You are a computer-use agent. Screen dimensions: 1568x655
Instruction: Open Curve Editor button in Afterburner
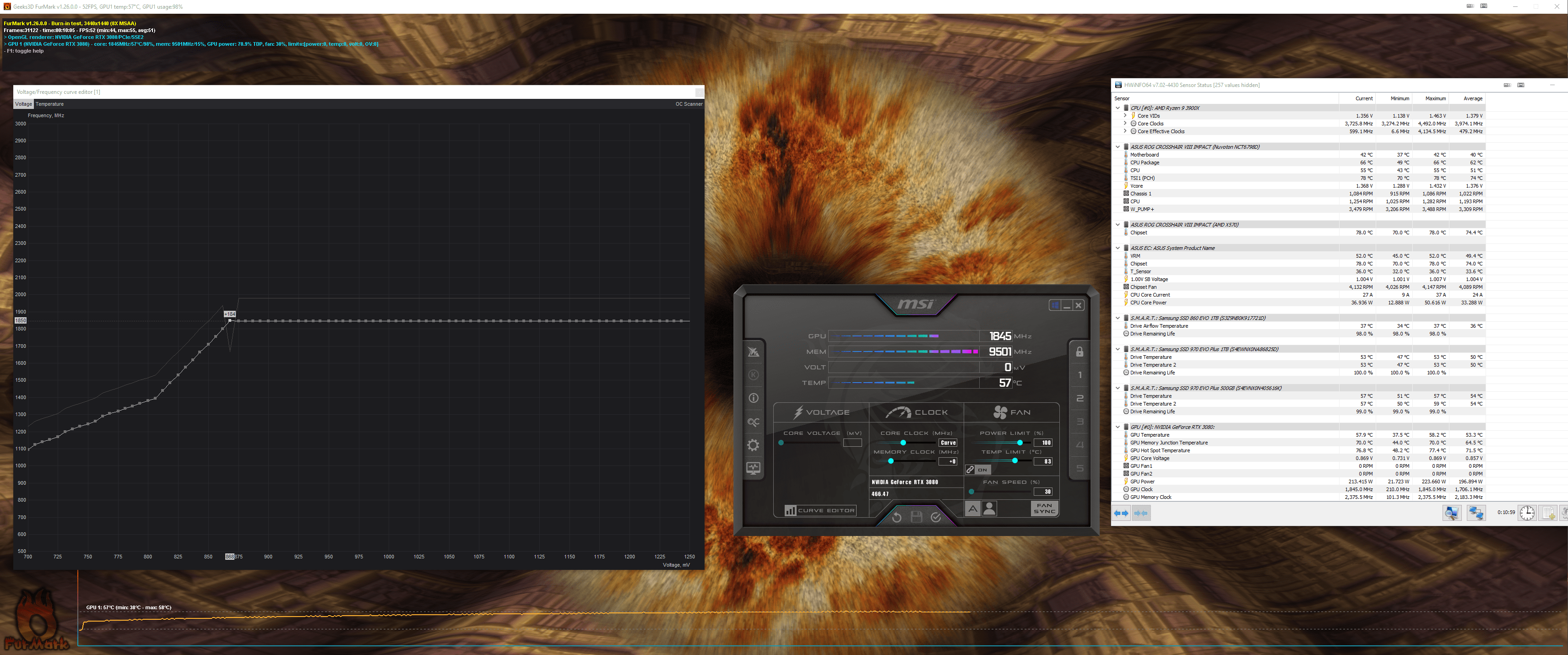click(820, 510)
